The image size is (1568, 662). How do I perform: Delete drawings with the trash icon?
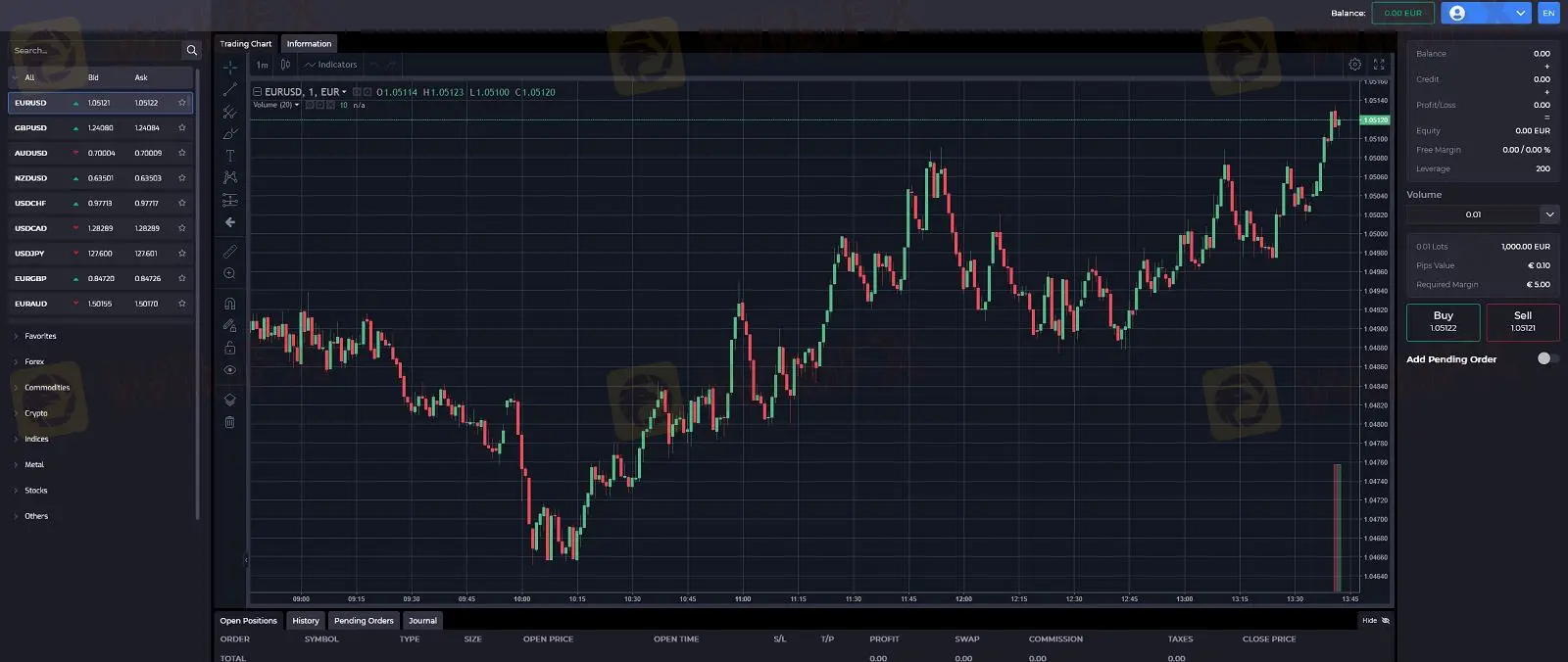pos(230,422)
